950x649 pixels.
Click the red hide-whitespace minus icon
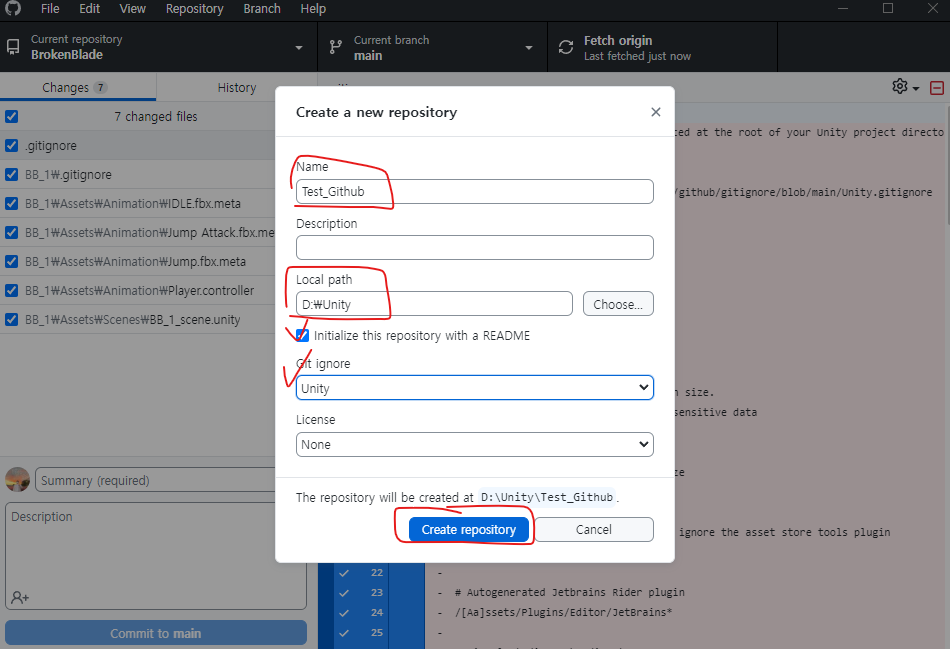pos(937,87)
